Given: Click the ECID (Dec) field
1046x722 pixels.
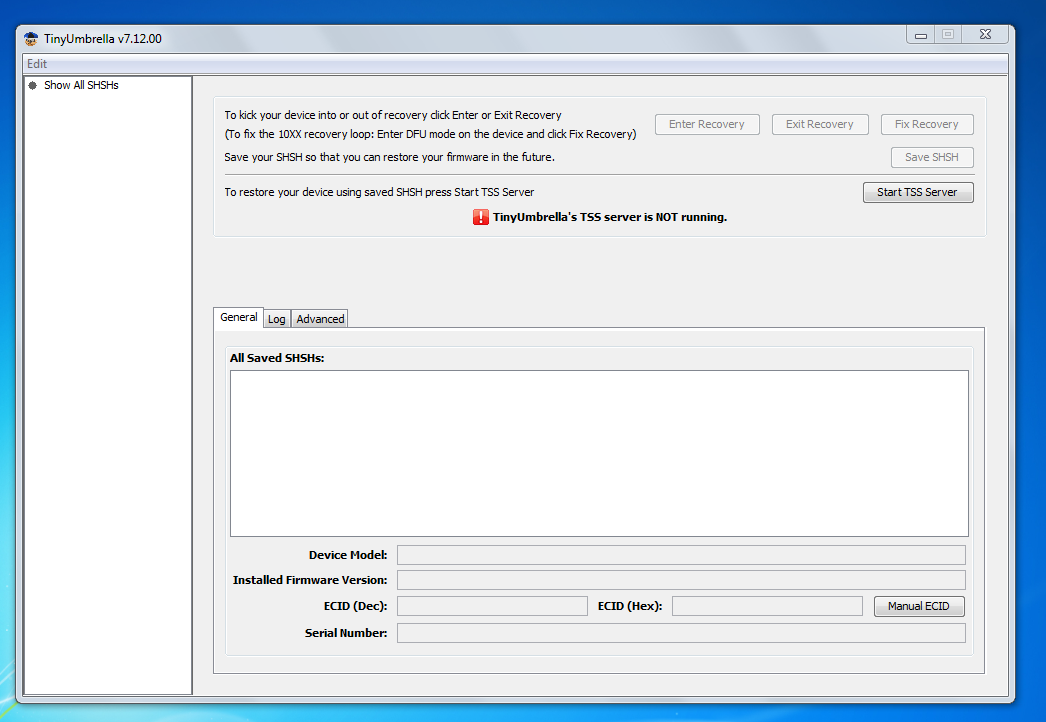Looking at the screenshot, I should pyautogui.click(x=492, y=606).
